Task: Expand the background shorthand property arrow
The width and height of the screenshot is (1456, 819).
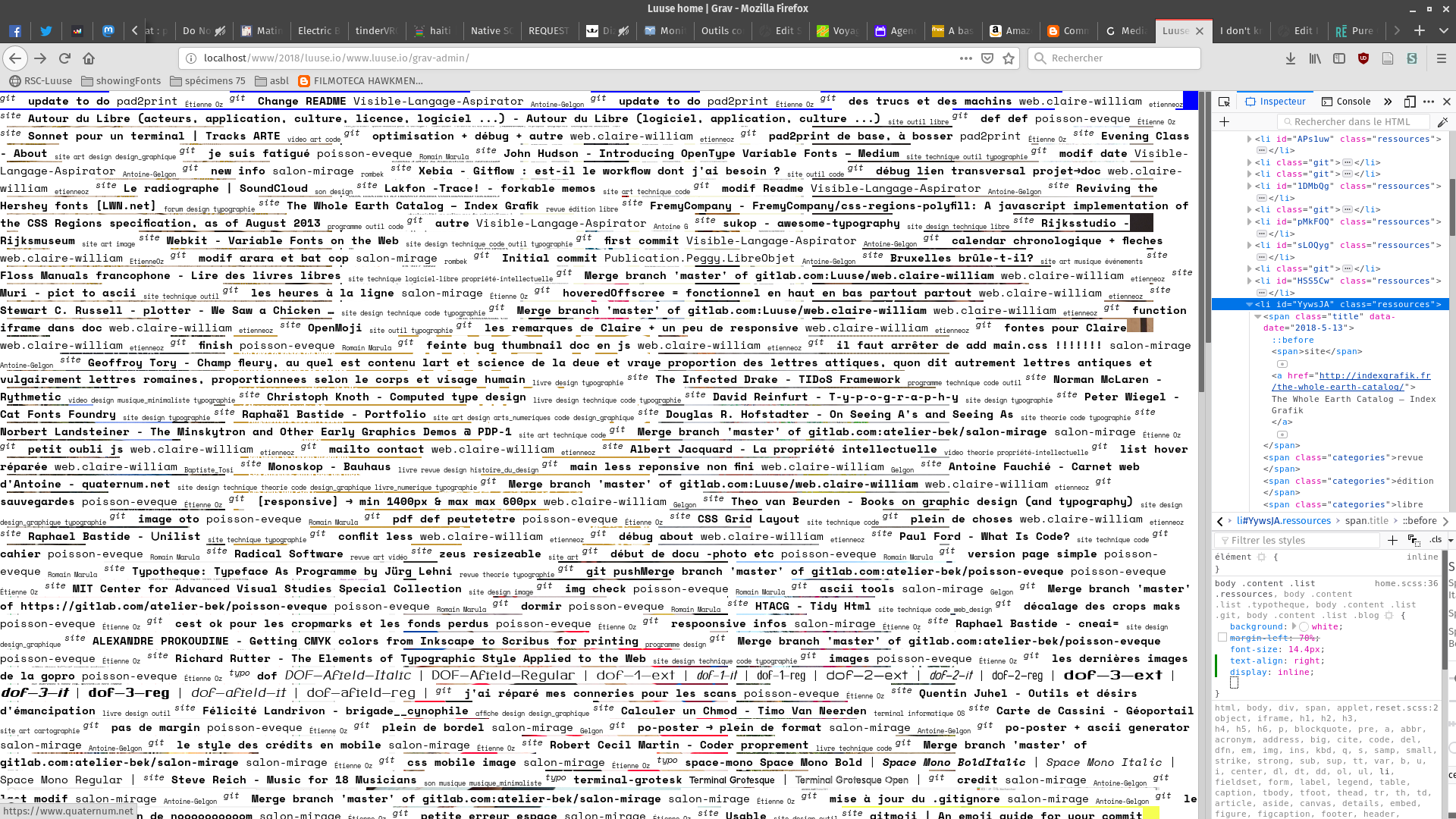Action: point(1294,626)
